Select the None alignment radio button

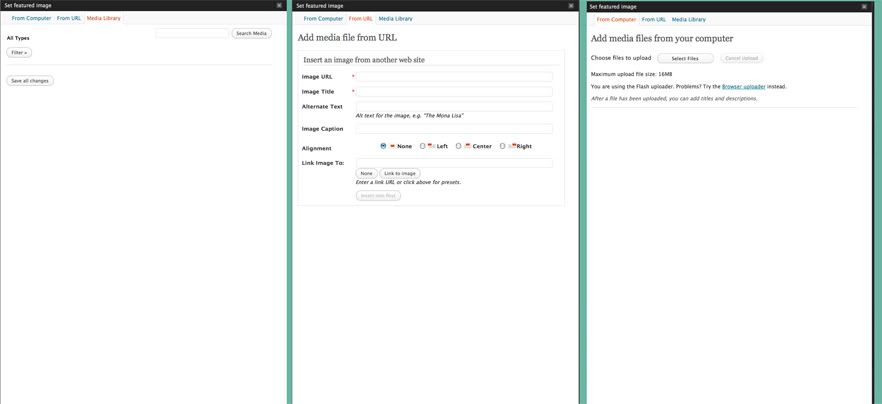(x=383, y=146)
